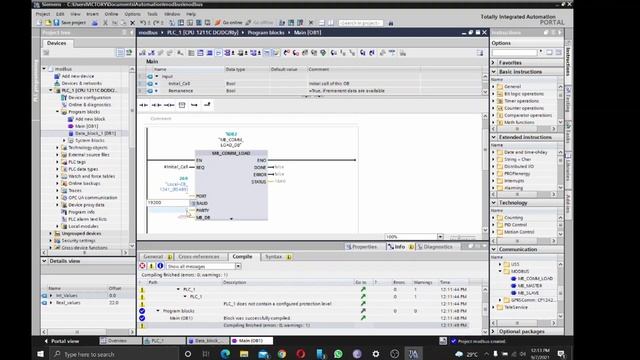Expand the Technology objects folder
Screen dimensions: 640x360
click(x=58, y=147)
